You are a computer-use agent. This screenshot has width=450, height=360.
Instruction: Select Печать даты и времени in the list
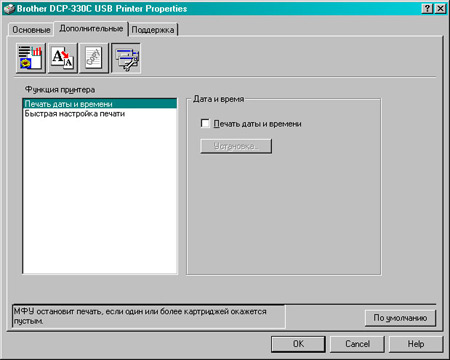[x=100, y=104]
